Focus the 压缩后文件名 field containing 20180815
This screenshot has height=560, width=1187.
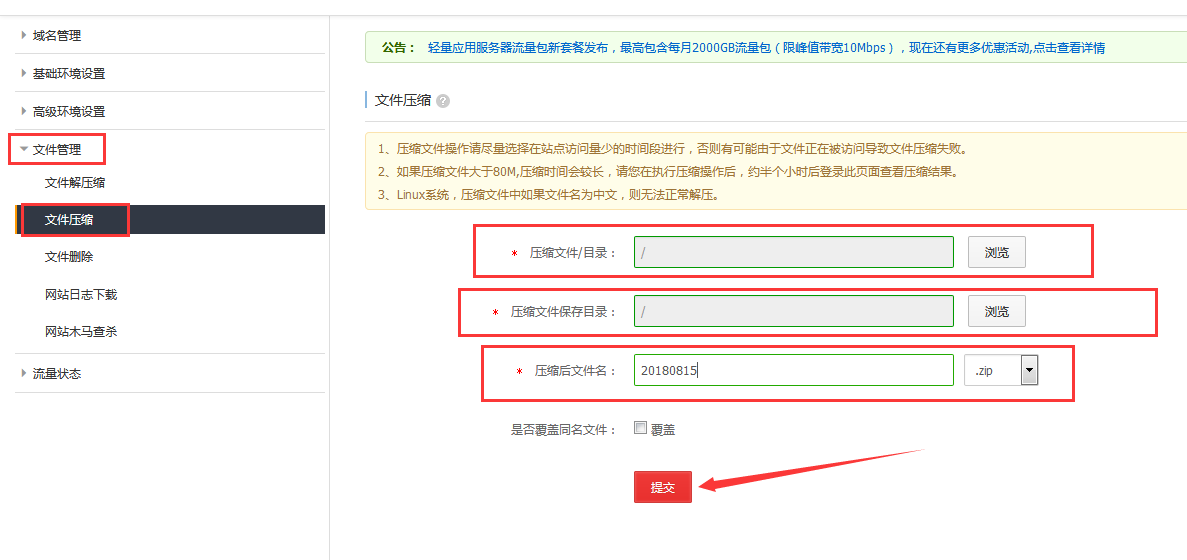[x=793, y=370]
